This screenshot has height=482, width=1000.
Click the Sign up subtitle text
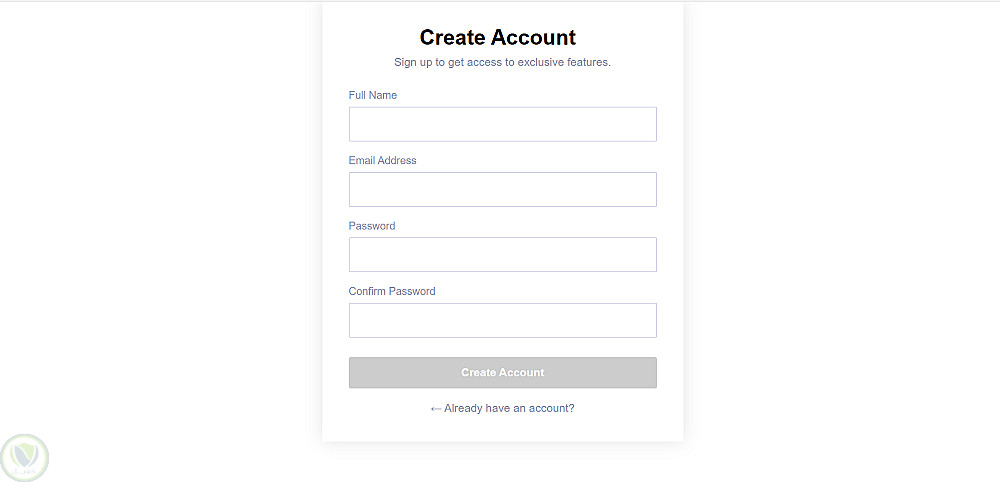502,62
